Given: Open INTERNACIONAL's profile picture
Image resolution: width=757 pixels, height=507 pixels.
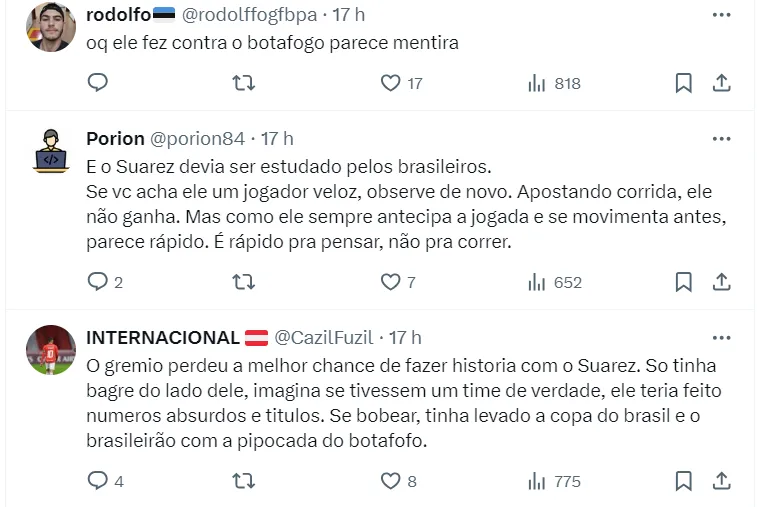Looking at the screenshot, I should 50,350.
